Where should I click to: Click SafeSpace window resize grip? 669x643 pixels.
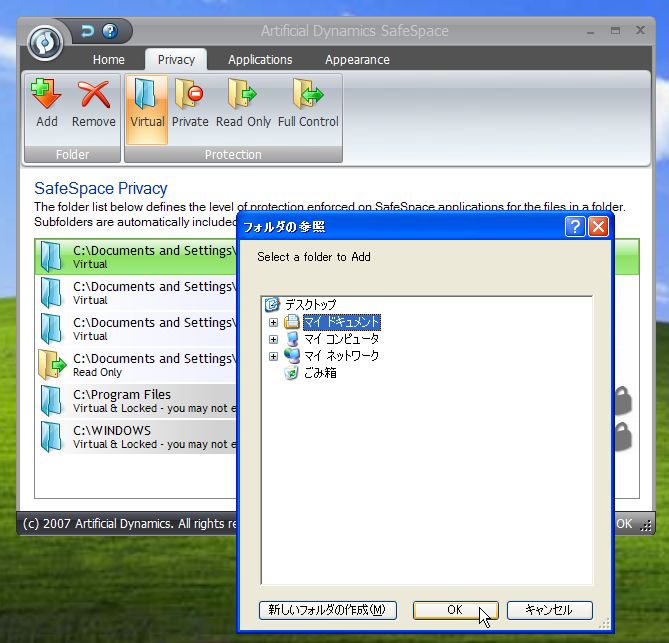[x=646, y=526]
